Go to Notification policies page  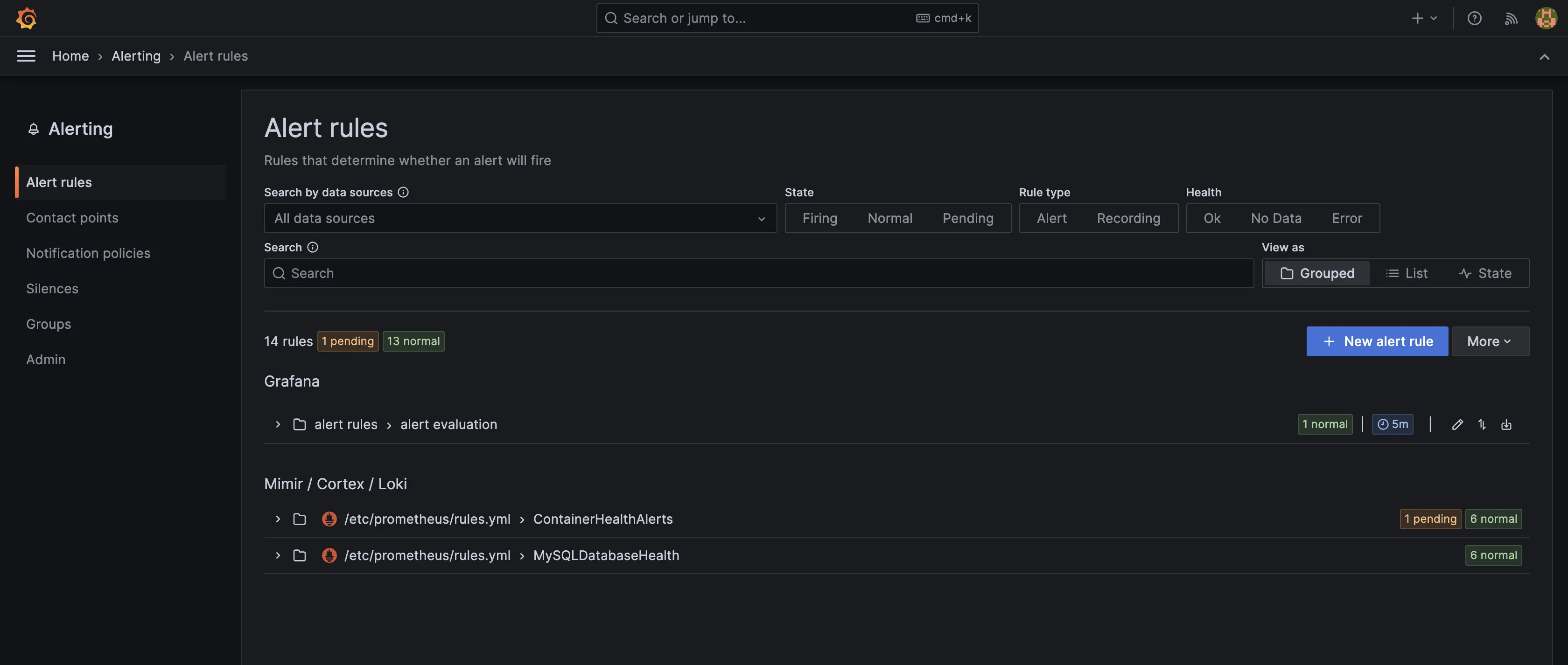tap(88, 253)
